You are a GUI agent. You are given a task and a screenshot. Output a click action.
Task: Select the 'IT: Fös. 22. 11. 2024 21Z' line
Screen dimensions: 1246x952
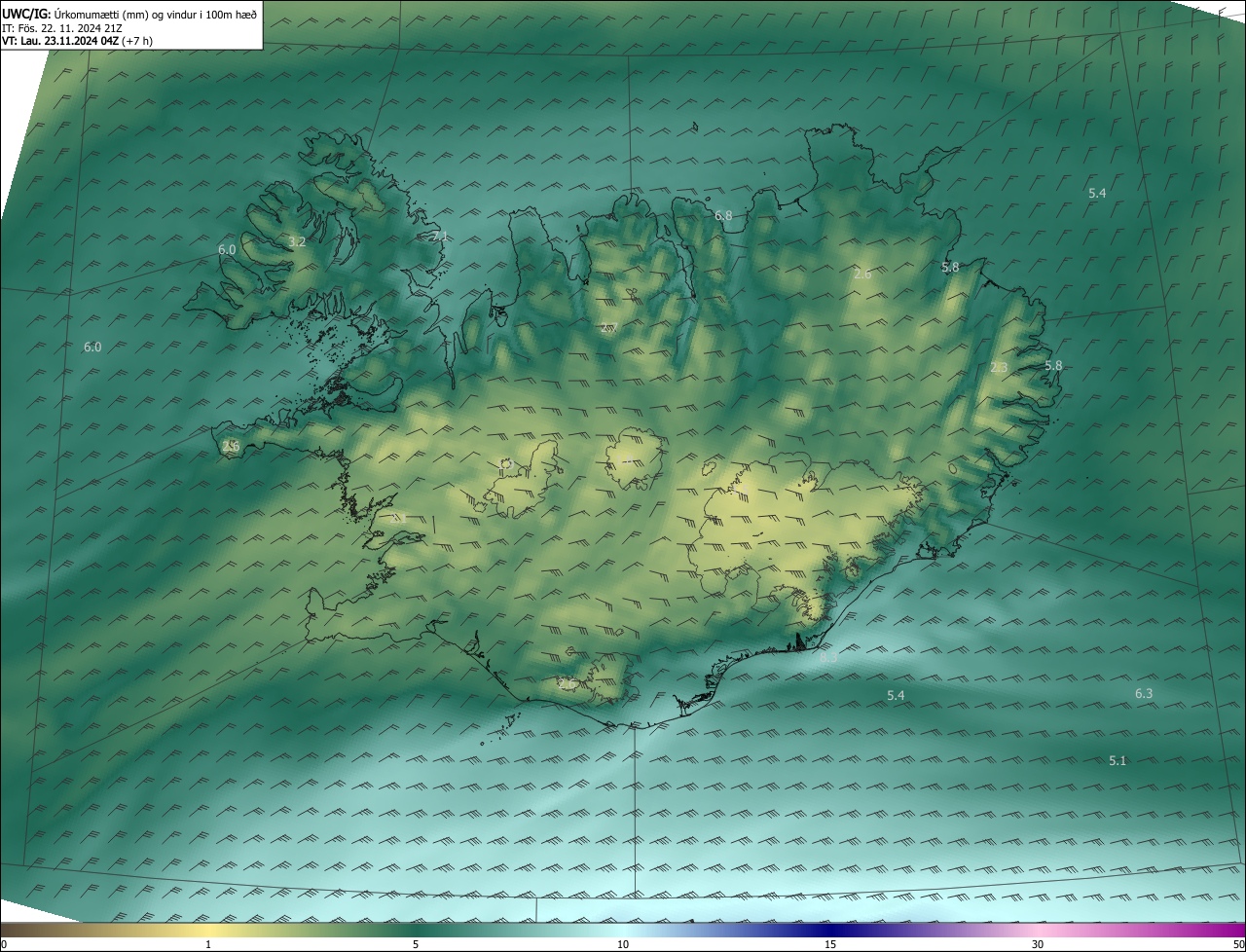click(x=61, y=27)
